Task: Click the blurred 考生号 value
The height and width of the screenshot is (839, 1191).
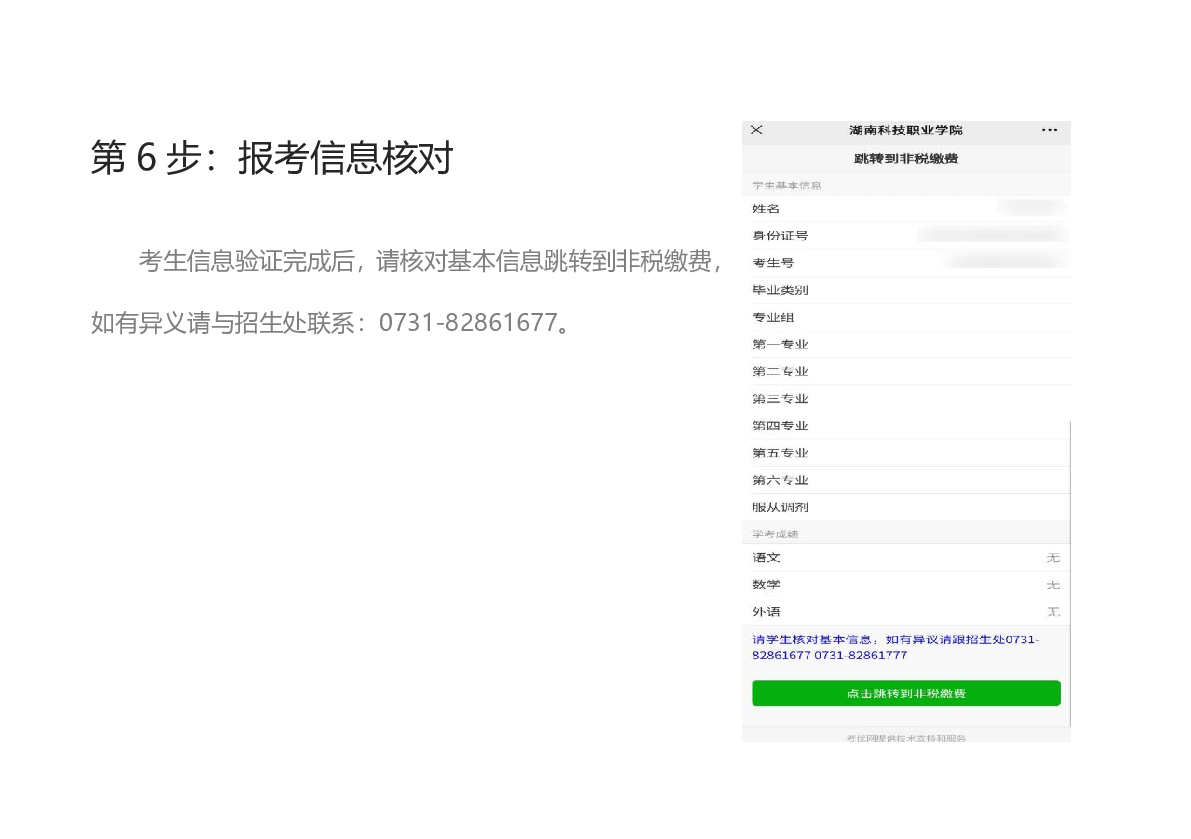Action: point(1003,262)
